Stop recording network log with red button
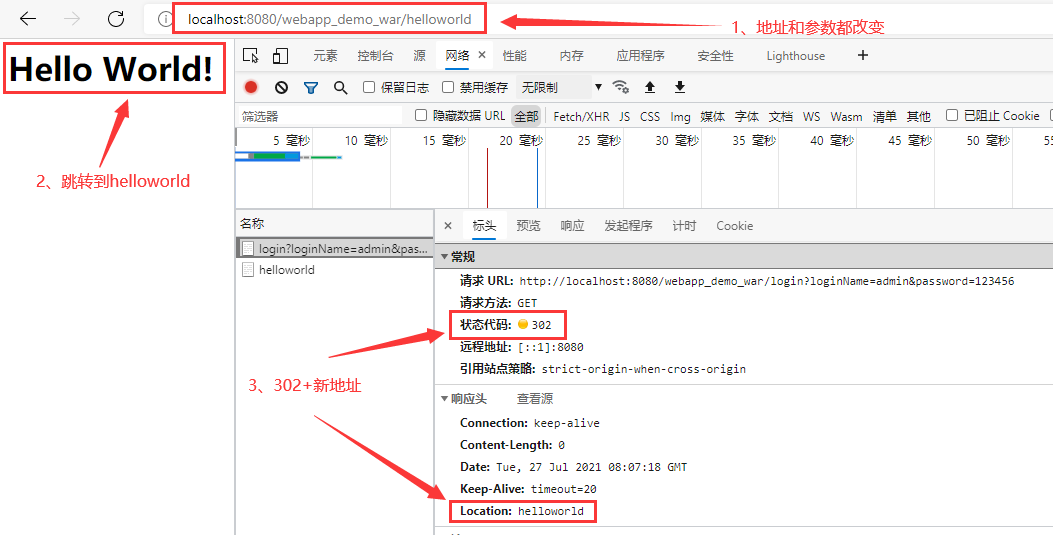Image resolution: width=1053 pixels, height=535 pixels. tap(251, 87)
